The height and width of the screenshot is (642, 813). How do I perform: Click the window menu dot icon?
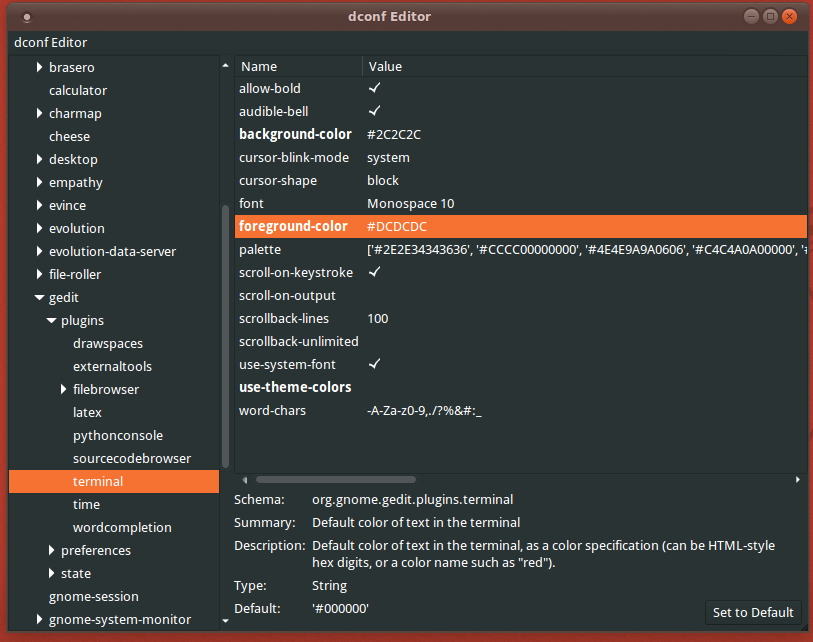pyautogui.click(x=27, y=17)
